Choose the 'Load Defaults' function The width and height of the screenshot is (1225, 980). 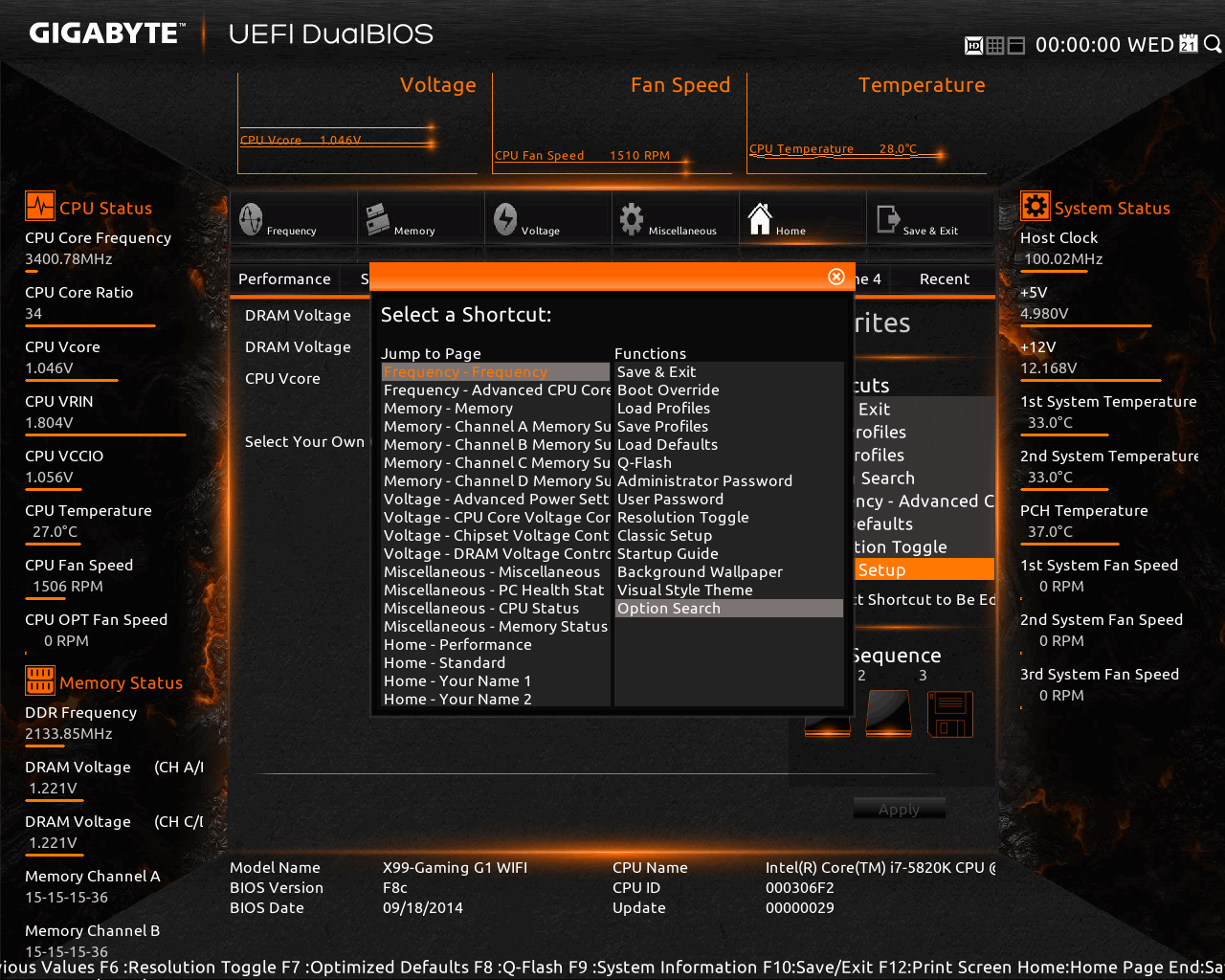729,444
